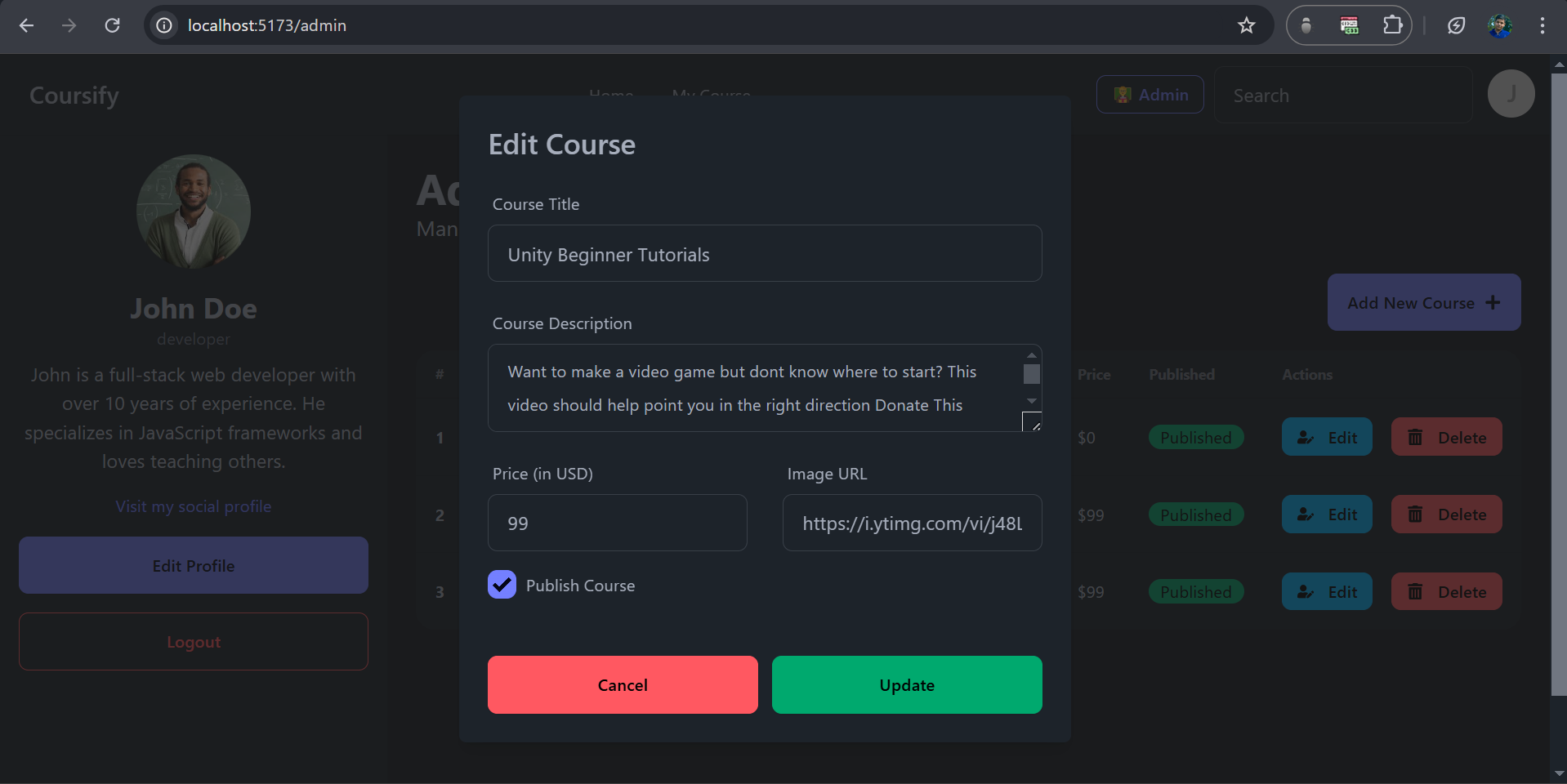1567x784 pixels.
Task: Click the description scrollbar thumb
Action: click(1032, 374)
